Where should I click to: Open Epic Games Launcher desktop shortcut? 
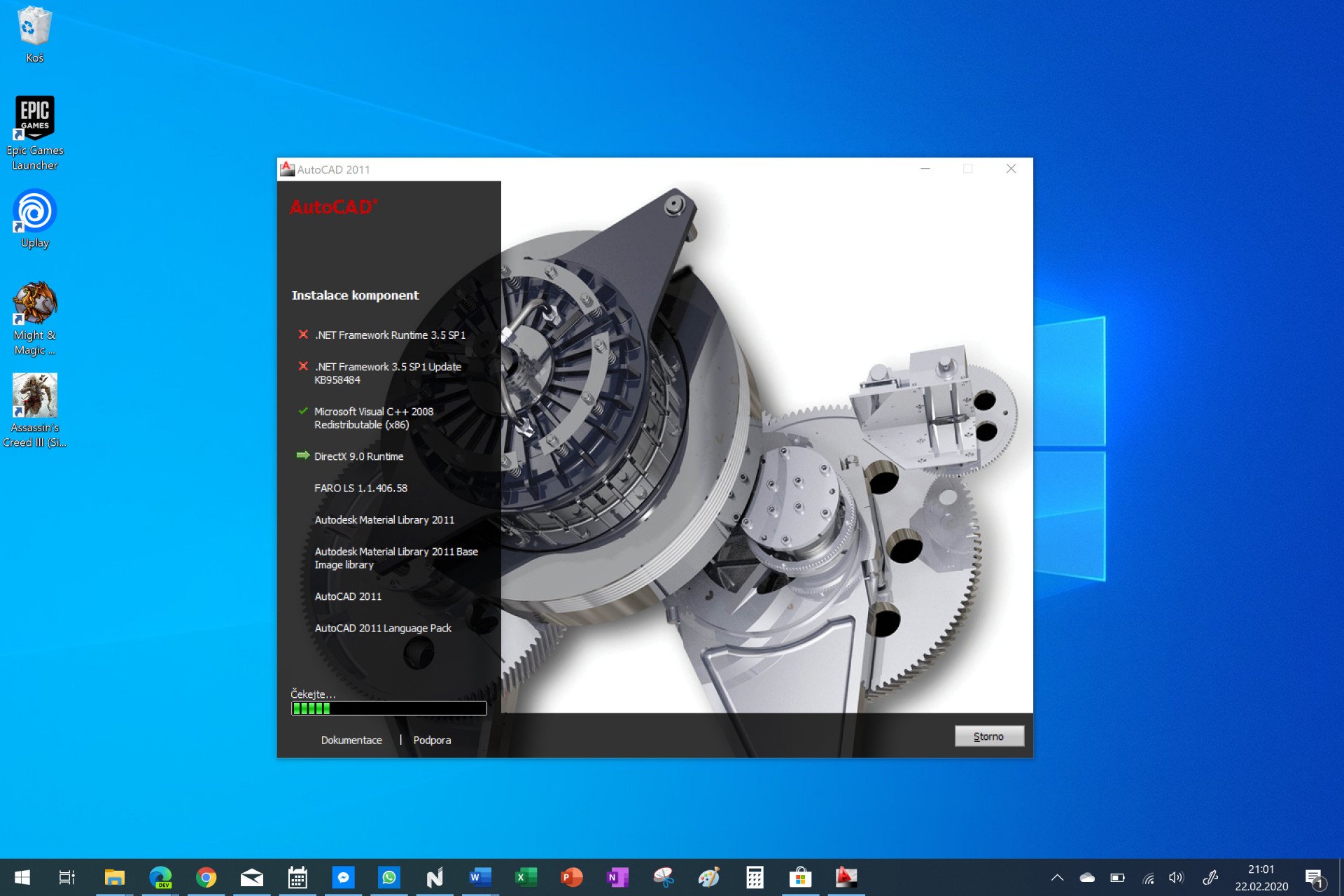pos(34,133)
